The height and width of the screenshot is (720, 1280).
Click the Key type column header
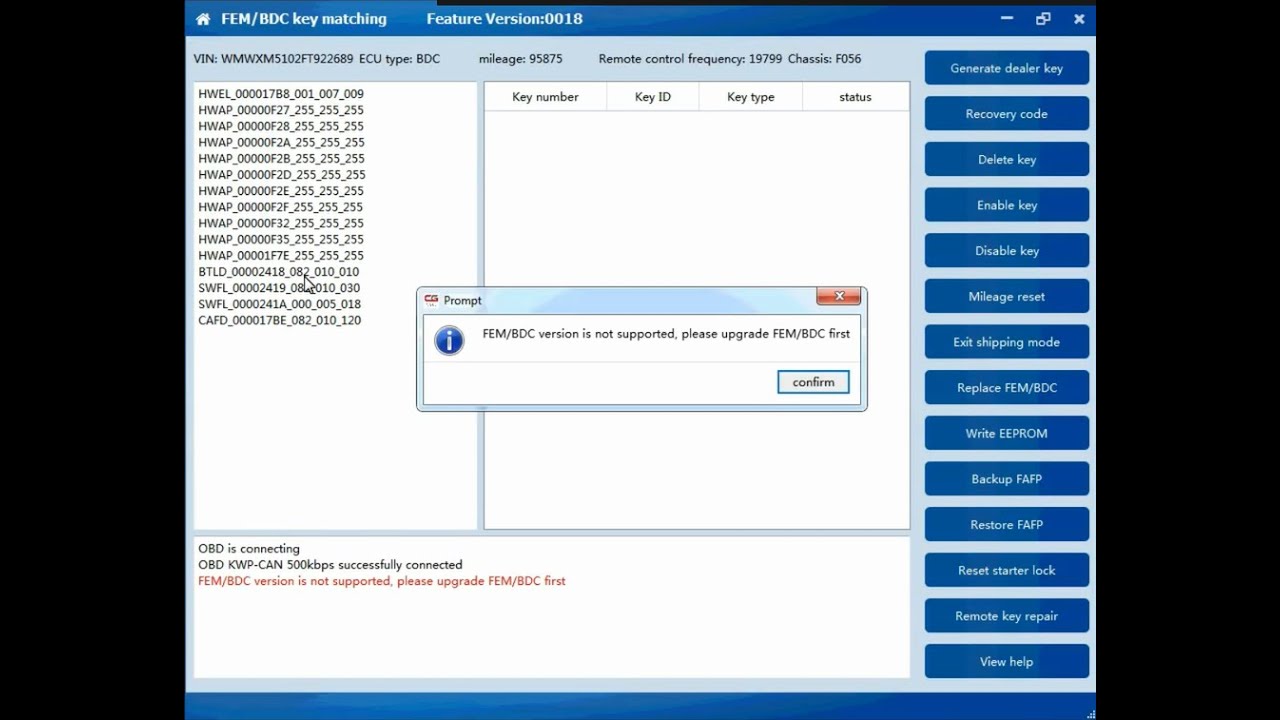click(751, 97)
